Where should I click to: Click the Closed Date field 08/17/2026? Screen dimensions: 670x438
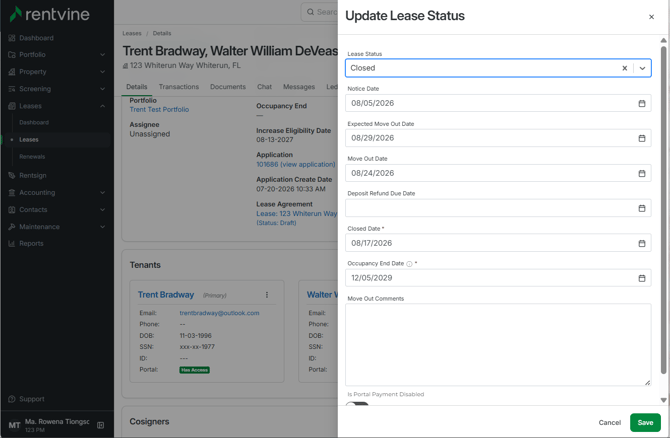pos(498,244)
